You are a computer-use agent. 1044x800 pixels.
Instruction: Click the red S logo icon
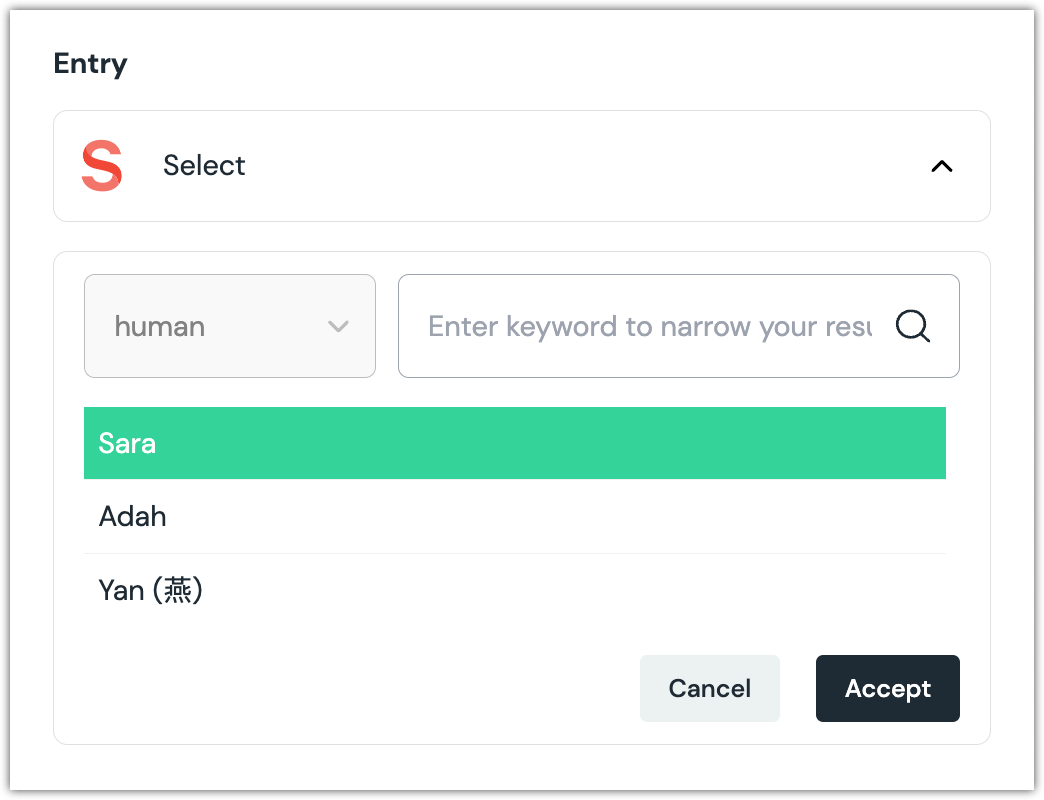102,166
